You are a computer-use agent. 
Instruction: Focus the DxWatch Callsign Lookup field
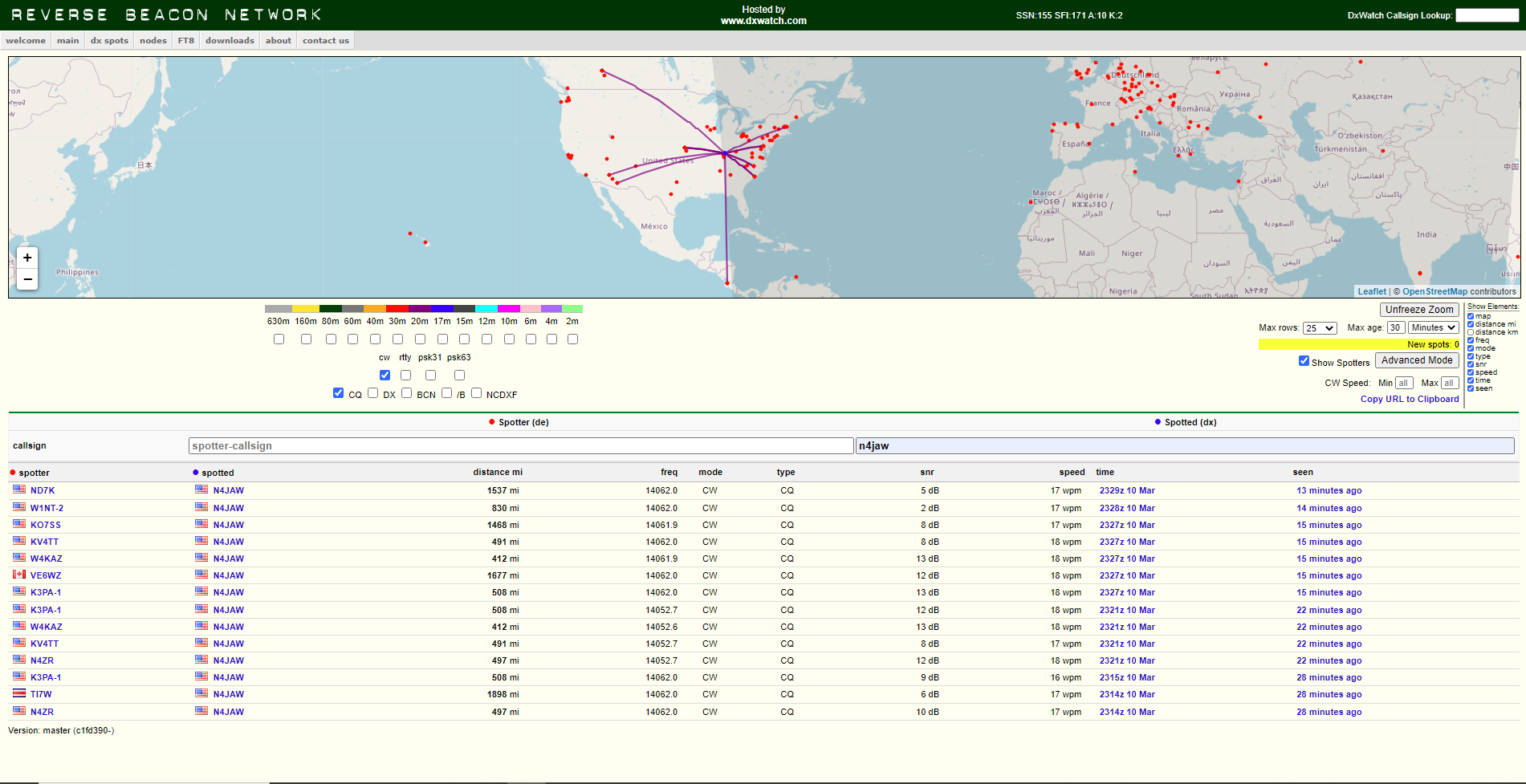[1487, 15]
